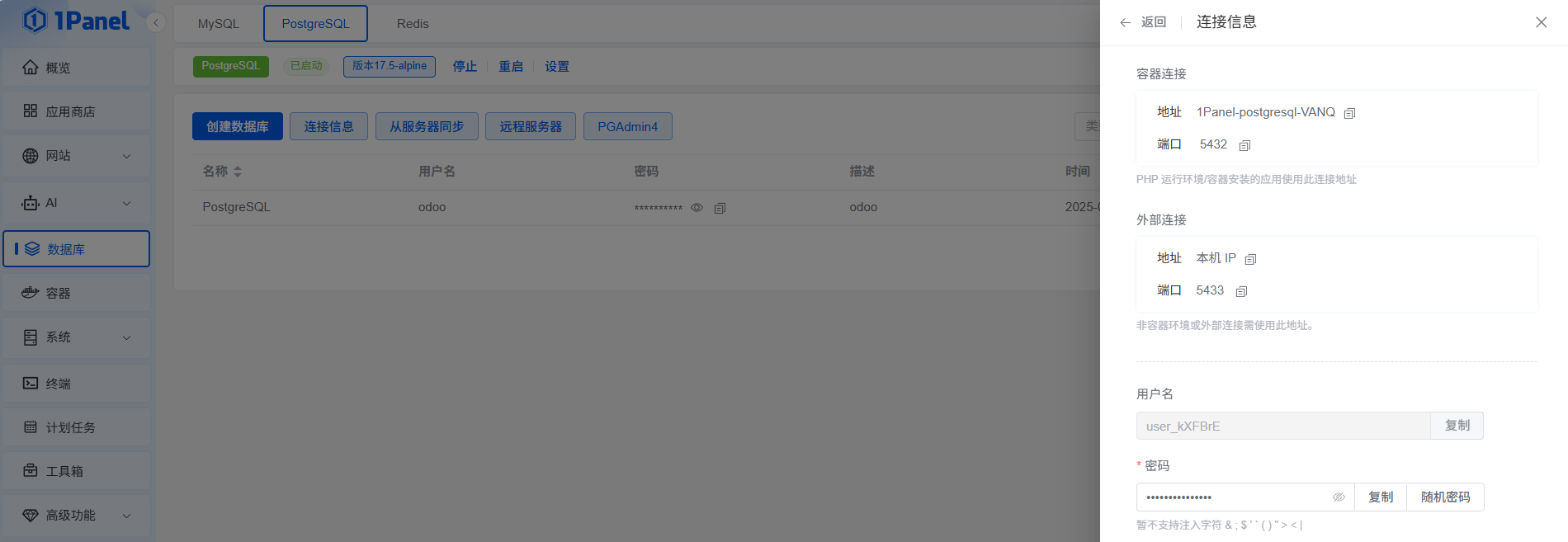
Task: Click the 停止 stop link
Action: 465,67
